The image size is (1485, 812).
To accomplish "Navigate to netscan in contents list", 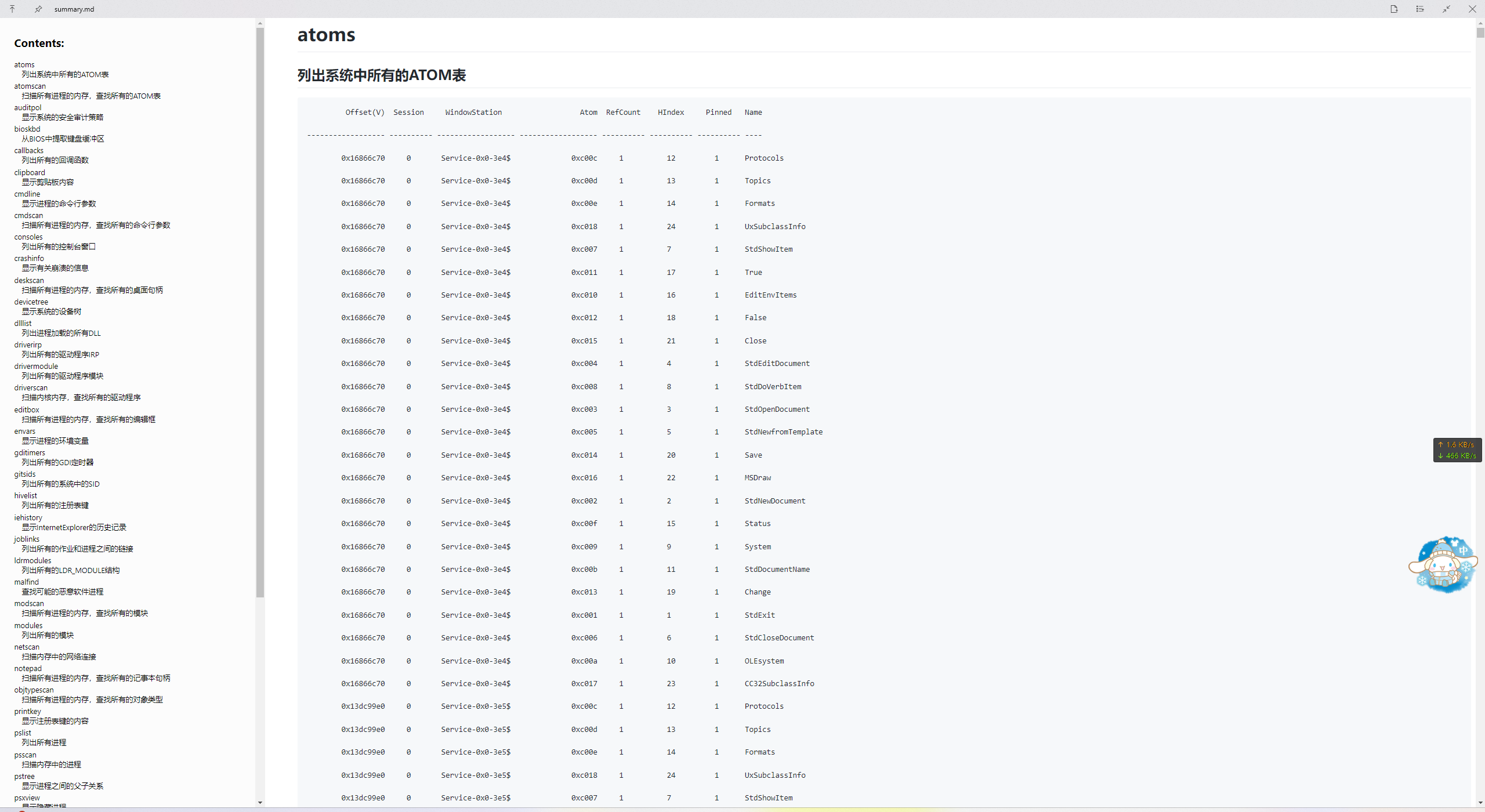I will pyautogui.click(x=27, y=647).
